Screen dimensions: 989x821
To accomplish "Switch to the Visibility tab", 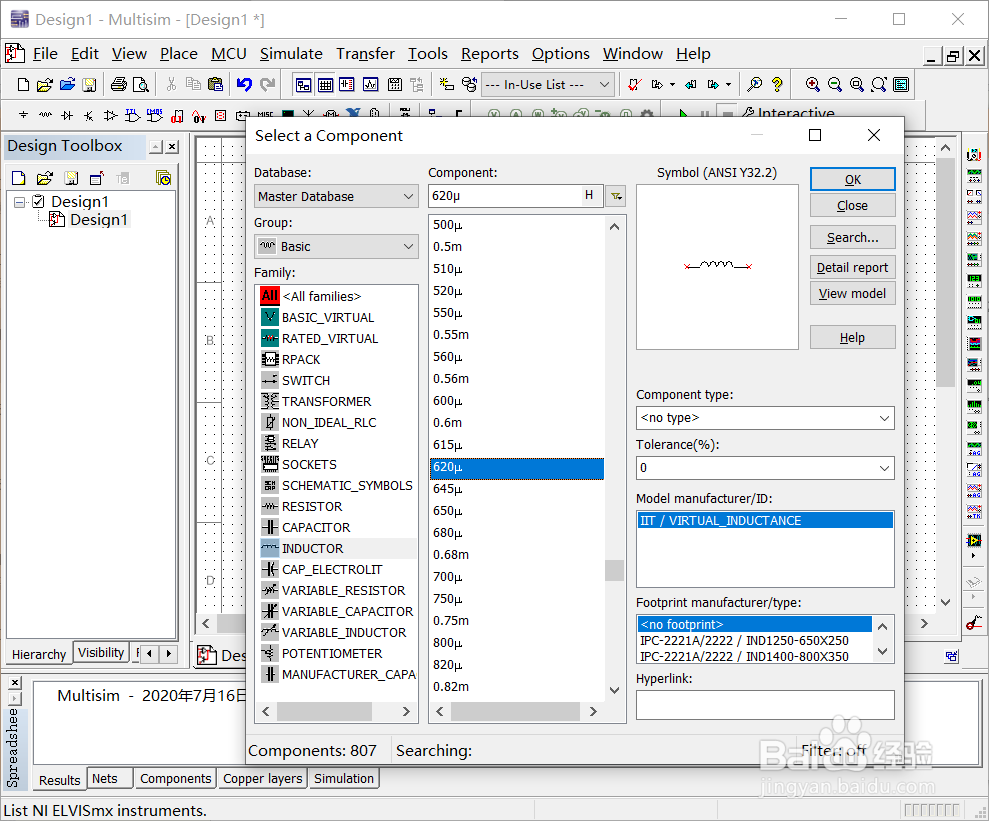I will [101, 653].
